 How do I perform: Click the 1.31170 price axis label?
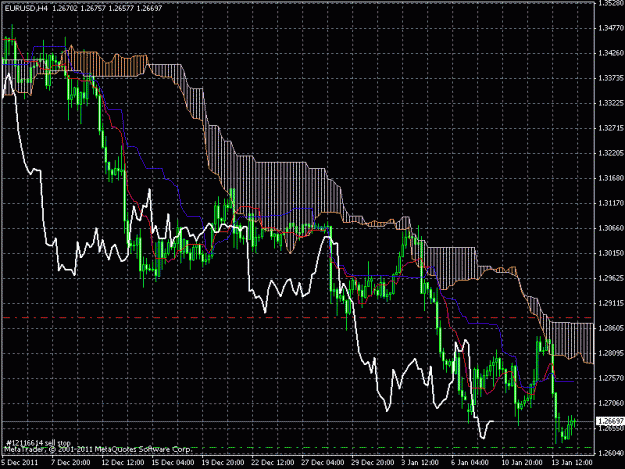611,203
